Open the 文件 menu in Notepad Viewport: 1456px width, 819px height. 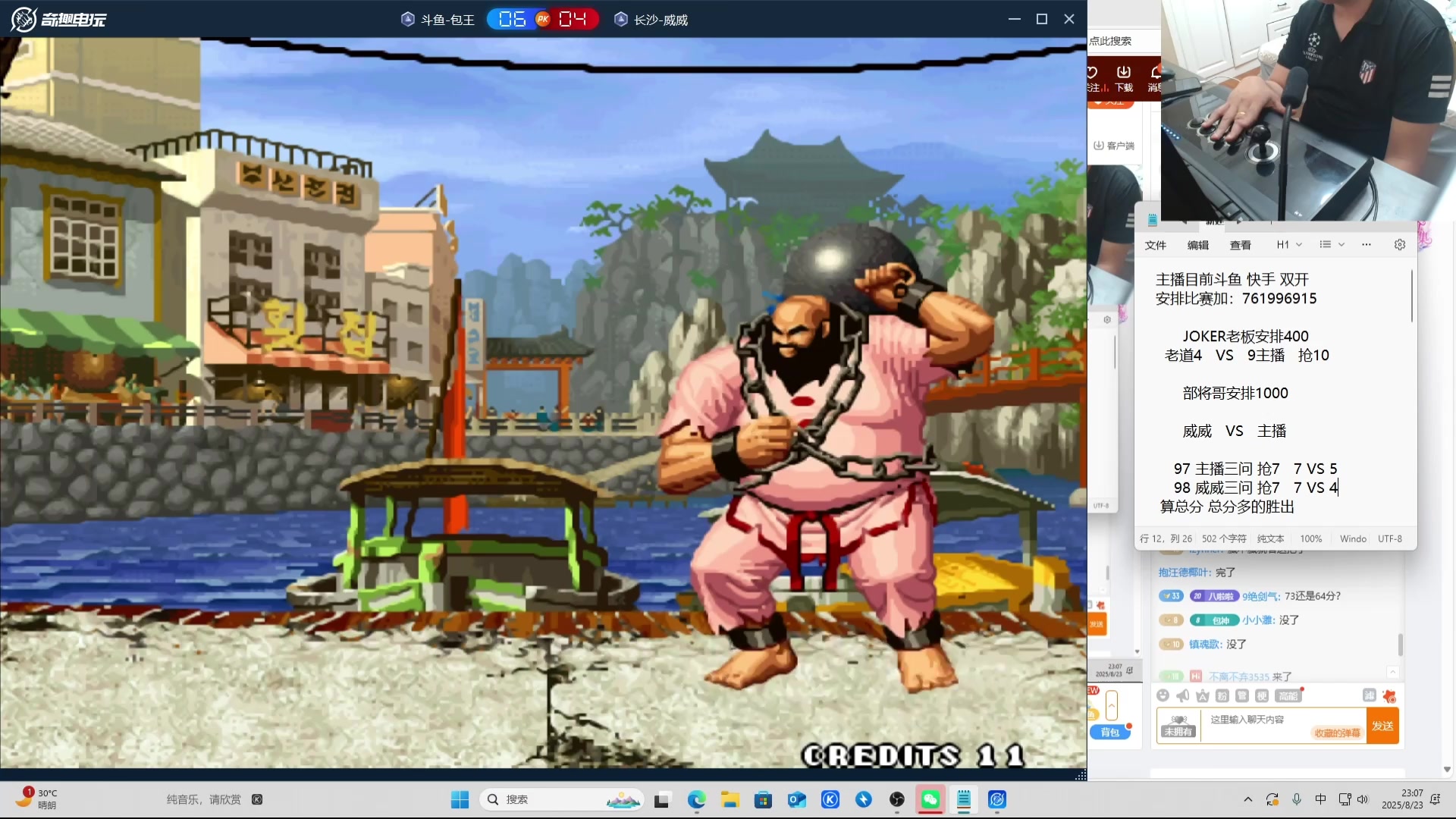1155,245
